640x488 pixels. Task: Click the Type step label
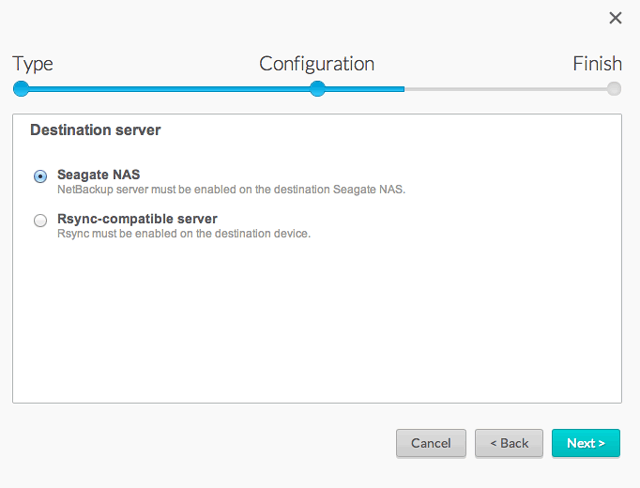(33, 64)
